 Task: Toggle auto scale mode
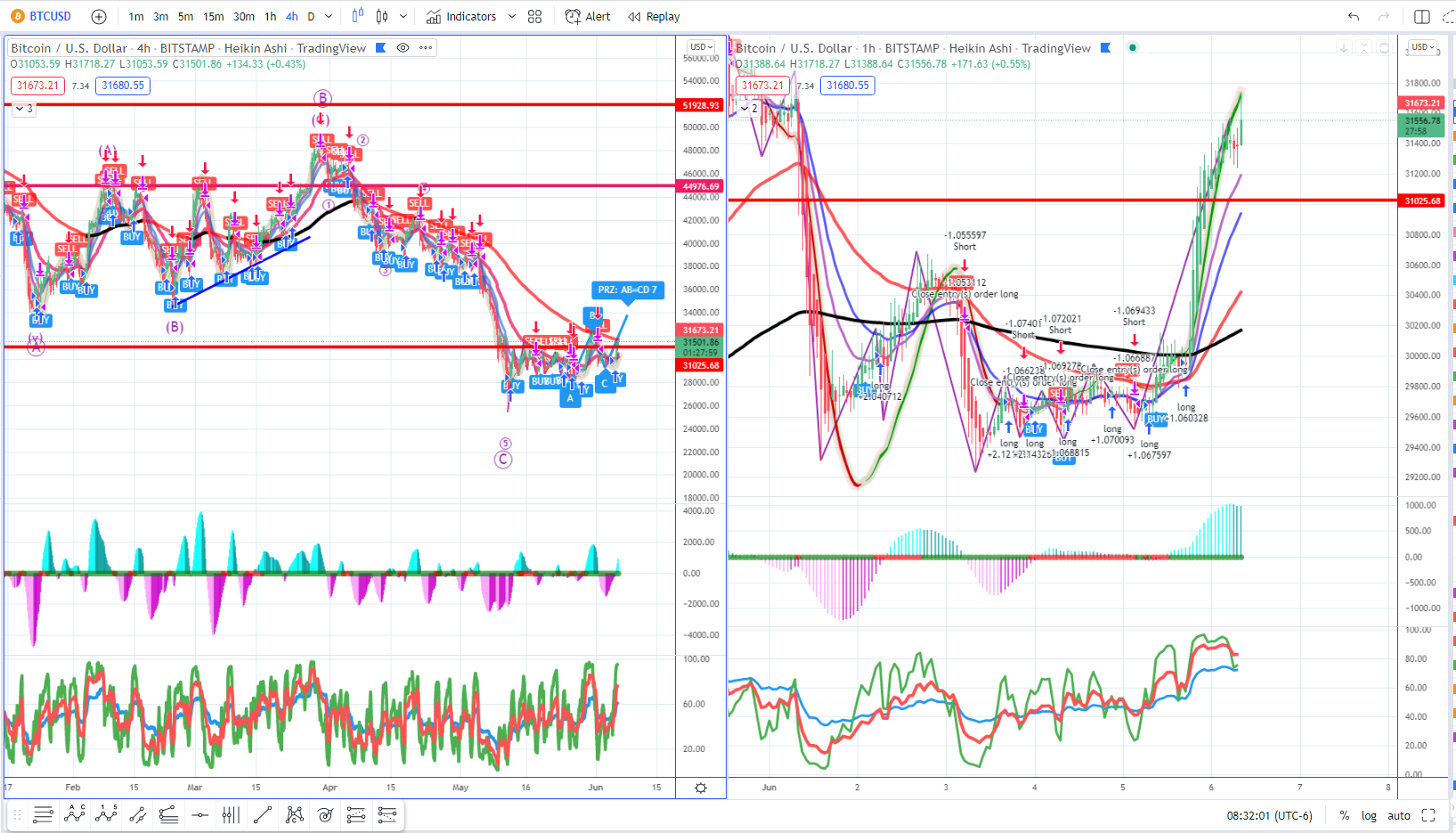(x=1399, y=815)
